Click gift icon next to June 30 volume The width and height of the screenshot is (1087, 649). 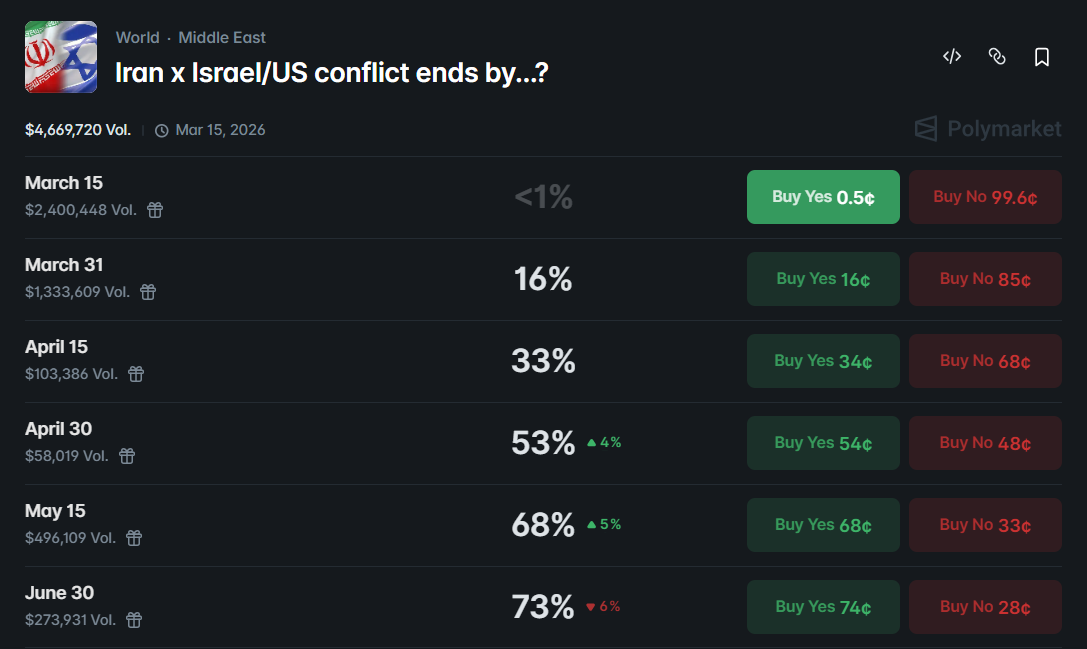(134, 621)
